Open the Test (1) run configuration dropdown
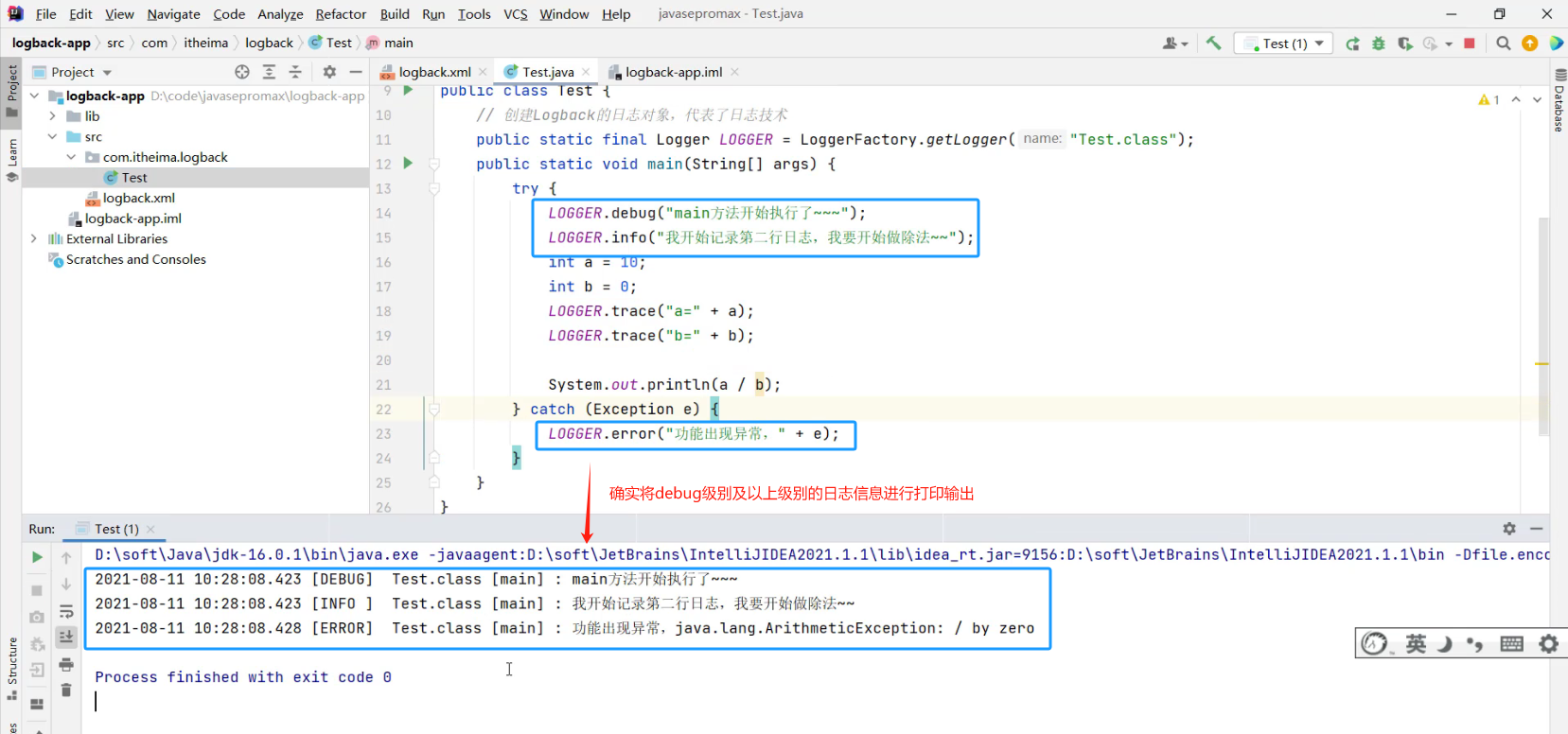 point(1285,44)
